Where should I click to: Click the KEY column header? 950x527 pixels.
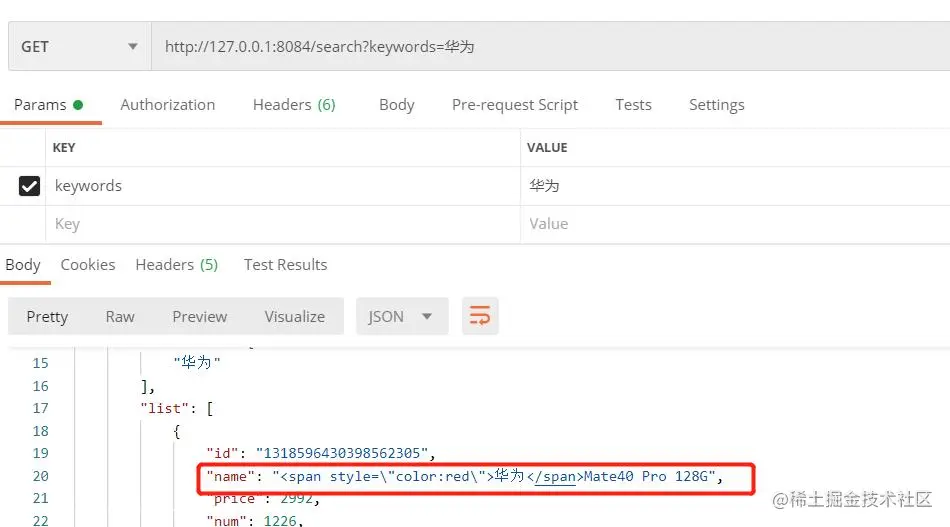pos(64,148)
